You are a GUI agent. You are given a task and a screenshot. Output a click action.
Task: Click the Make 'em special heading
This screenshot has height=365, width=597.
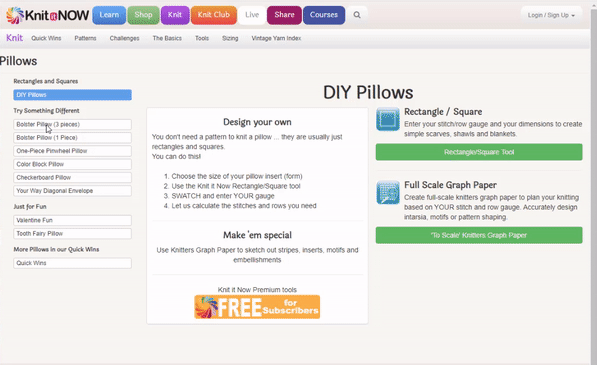[x=257, y=235]
